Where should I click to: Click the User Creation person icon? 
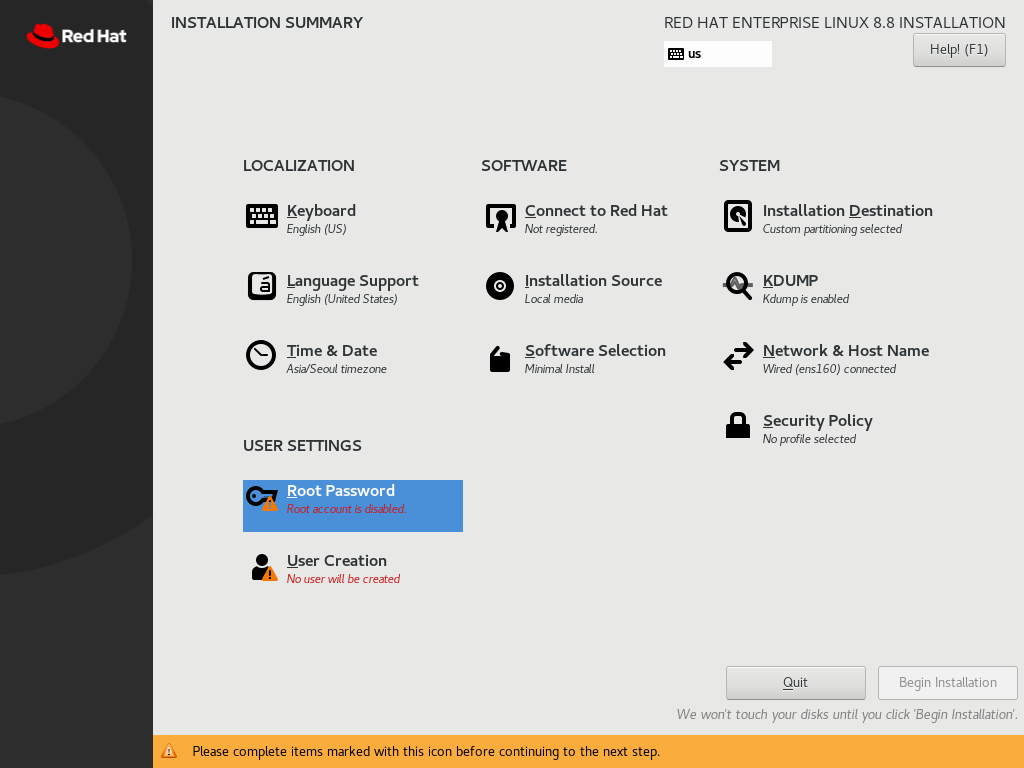(x=264, y=567)
